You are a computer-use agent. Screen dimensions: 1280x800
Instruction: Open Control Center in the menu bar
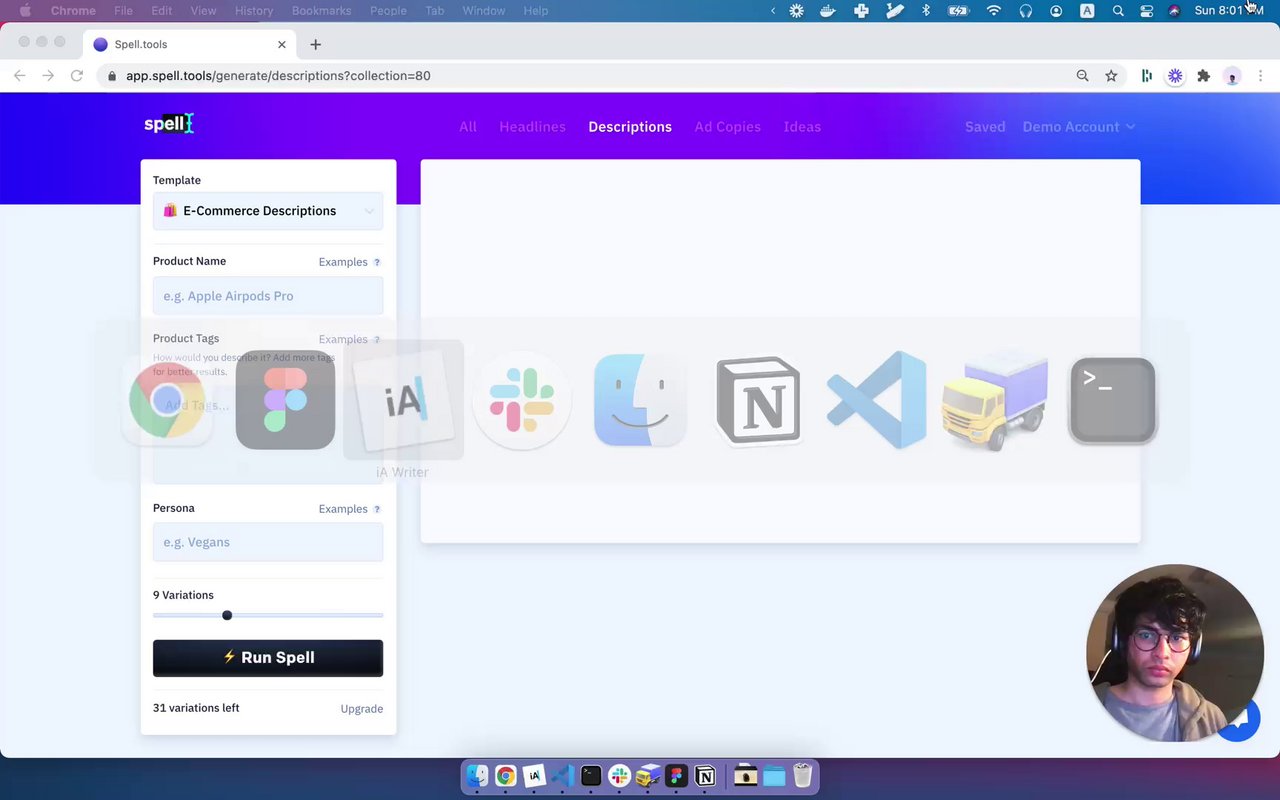(1147, 11)
